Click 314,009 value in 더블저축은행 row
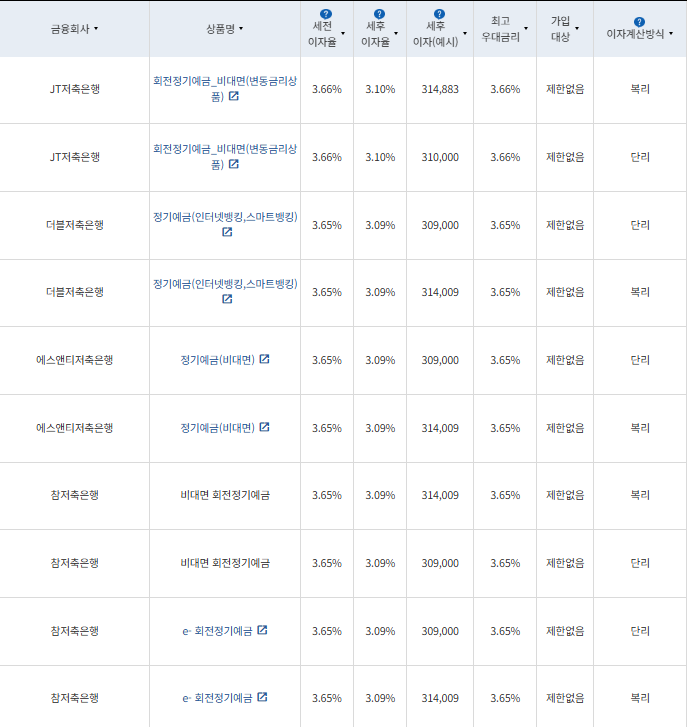This screenshot has width=687, height=727. coord(440,292)
